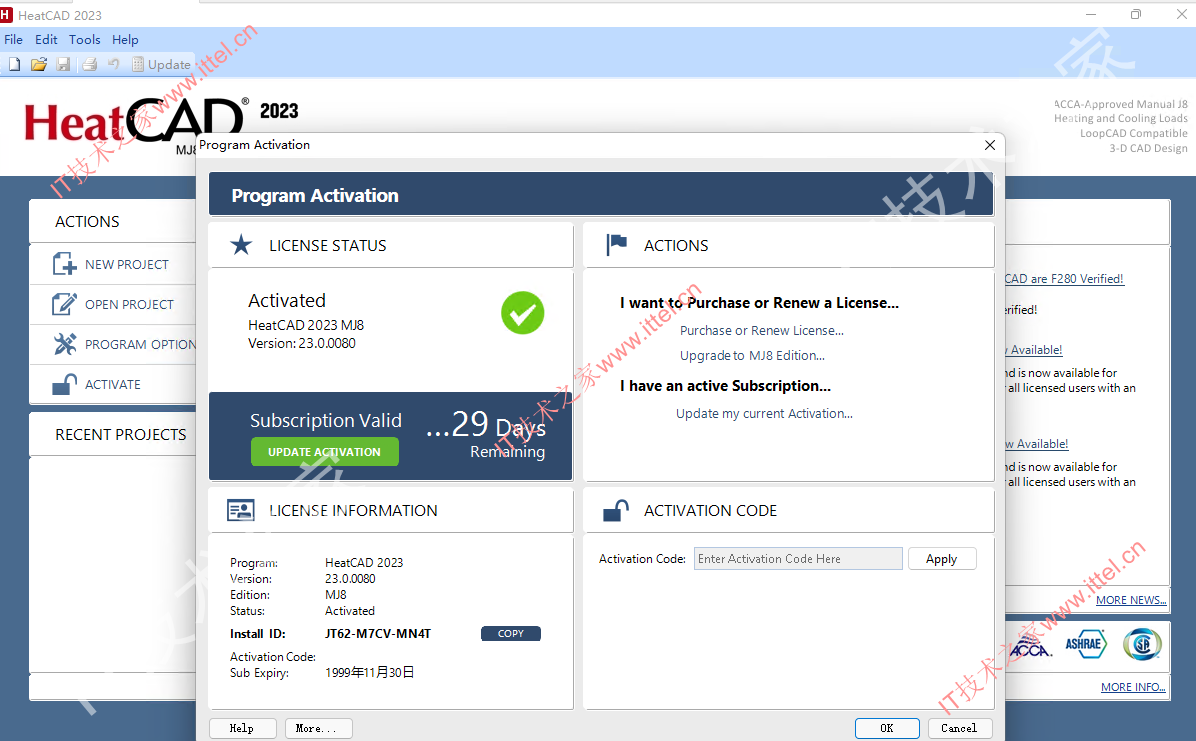The image size is (1196, 741).
Task: Click the Activation Code open padlock icon
Action: (616, 510)
